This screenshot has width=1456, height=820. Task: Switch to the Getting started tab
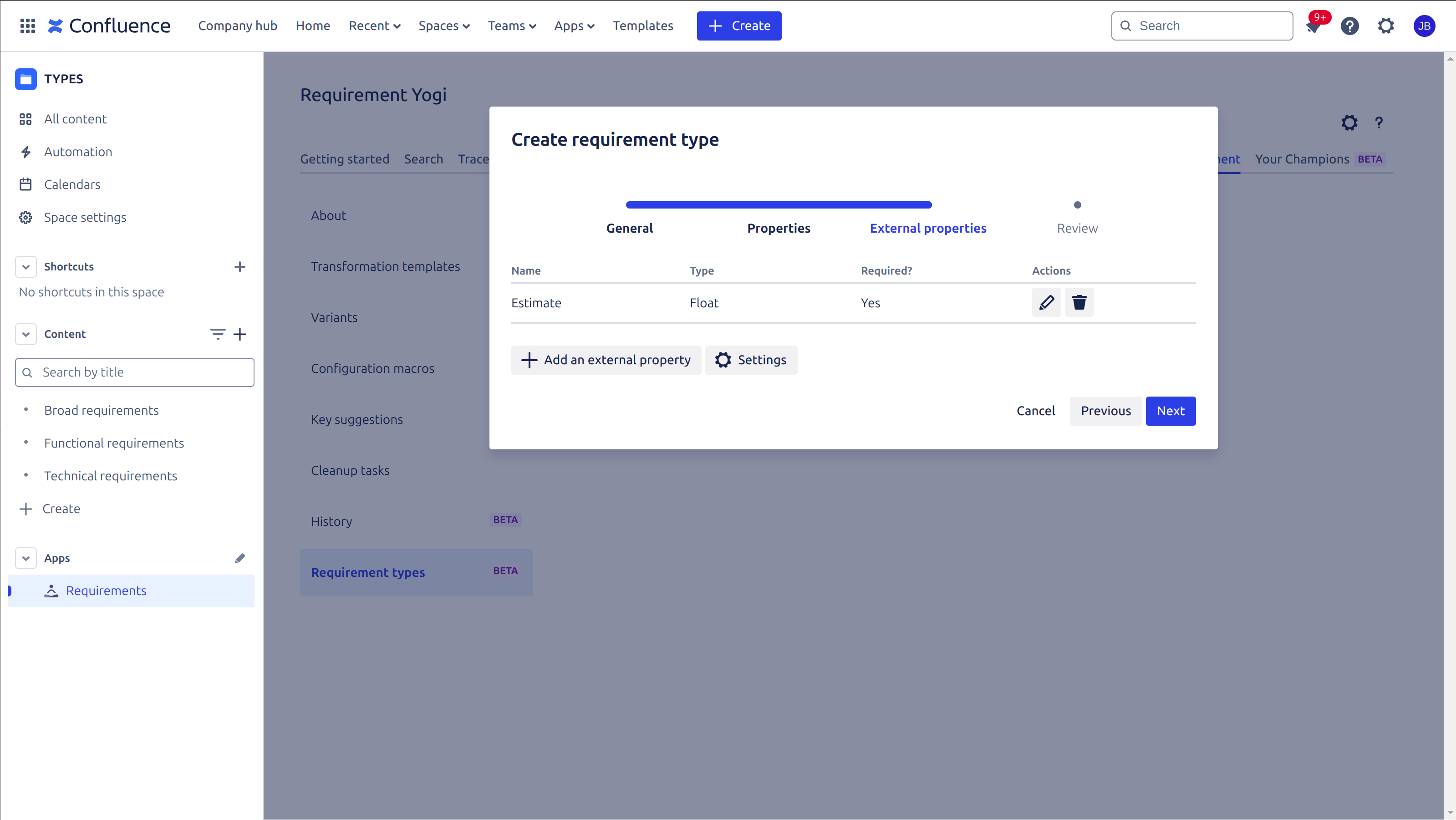[x=344, y=159]
